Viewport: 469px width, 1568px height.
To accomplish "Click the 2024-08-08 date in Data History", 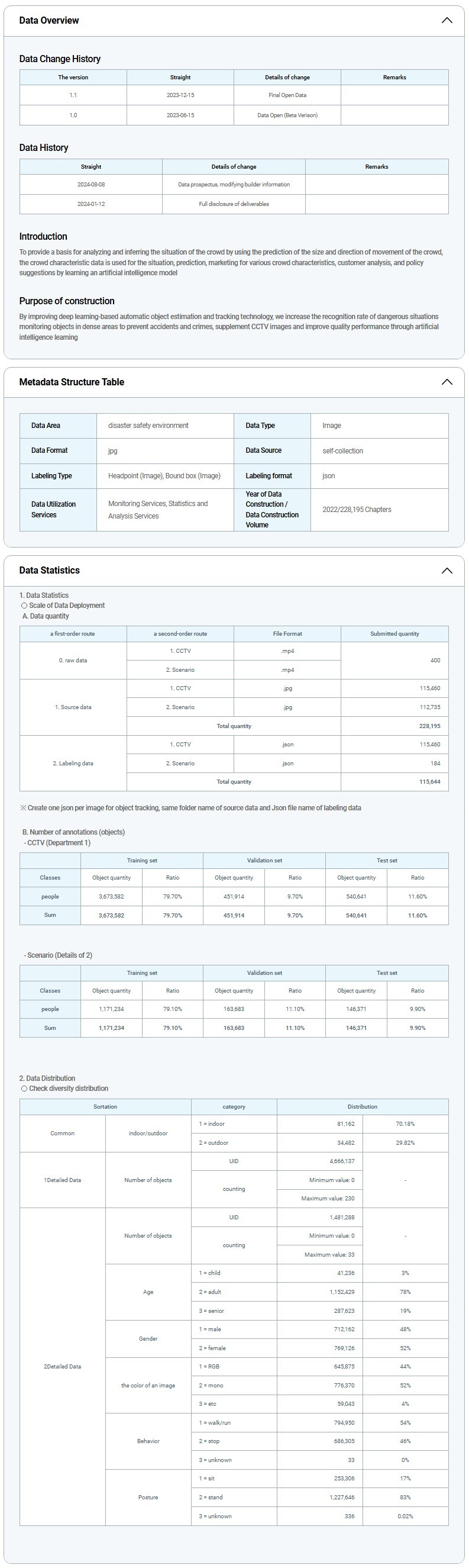I will [90, 185].
